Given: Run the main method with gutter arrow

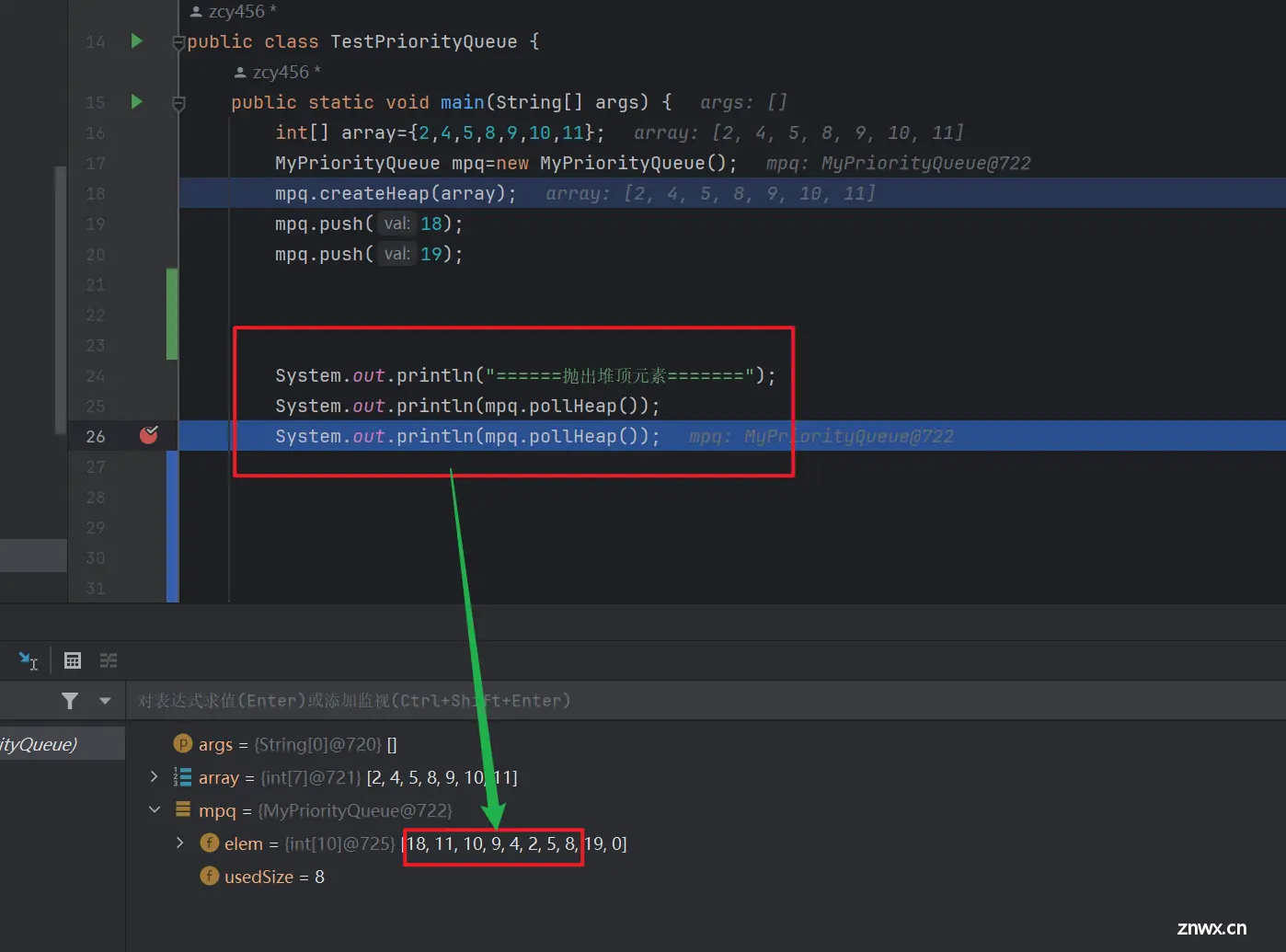Looking at the screenshot, I should 137,101.
